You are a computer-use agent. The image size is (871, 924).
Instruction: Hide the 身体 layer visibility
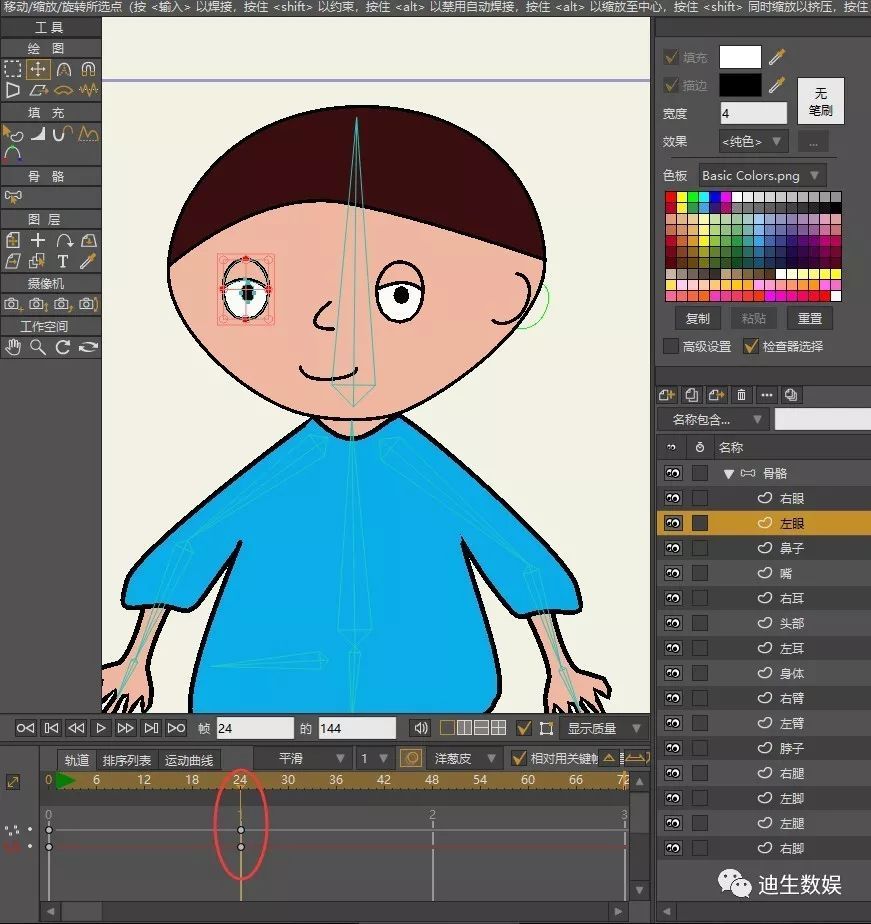click(672, 673)
